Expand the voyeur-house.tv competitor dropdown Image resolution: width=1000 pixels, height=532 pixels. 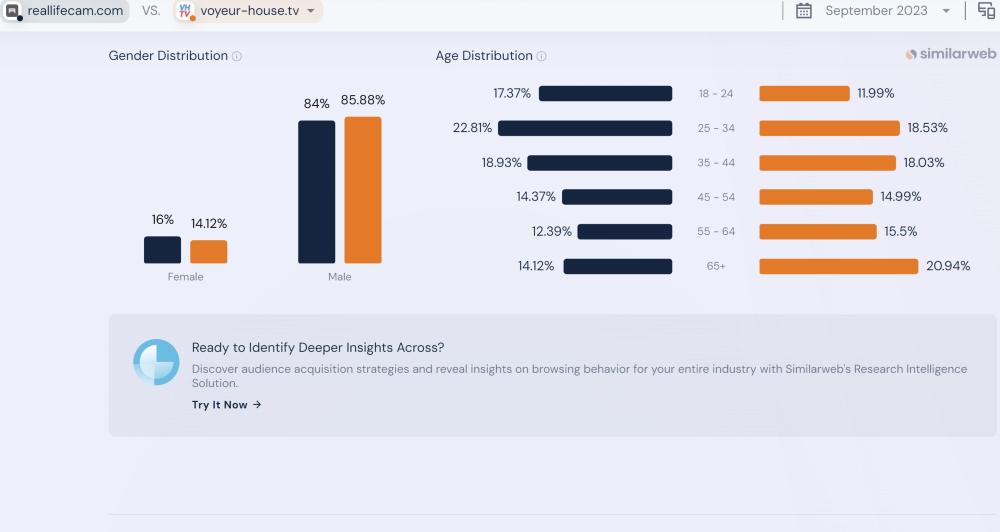point(311,11)
